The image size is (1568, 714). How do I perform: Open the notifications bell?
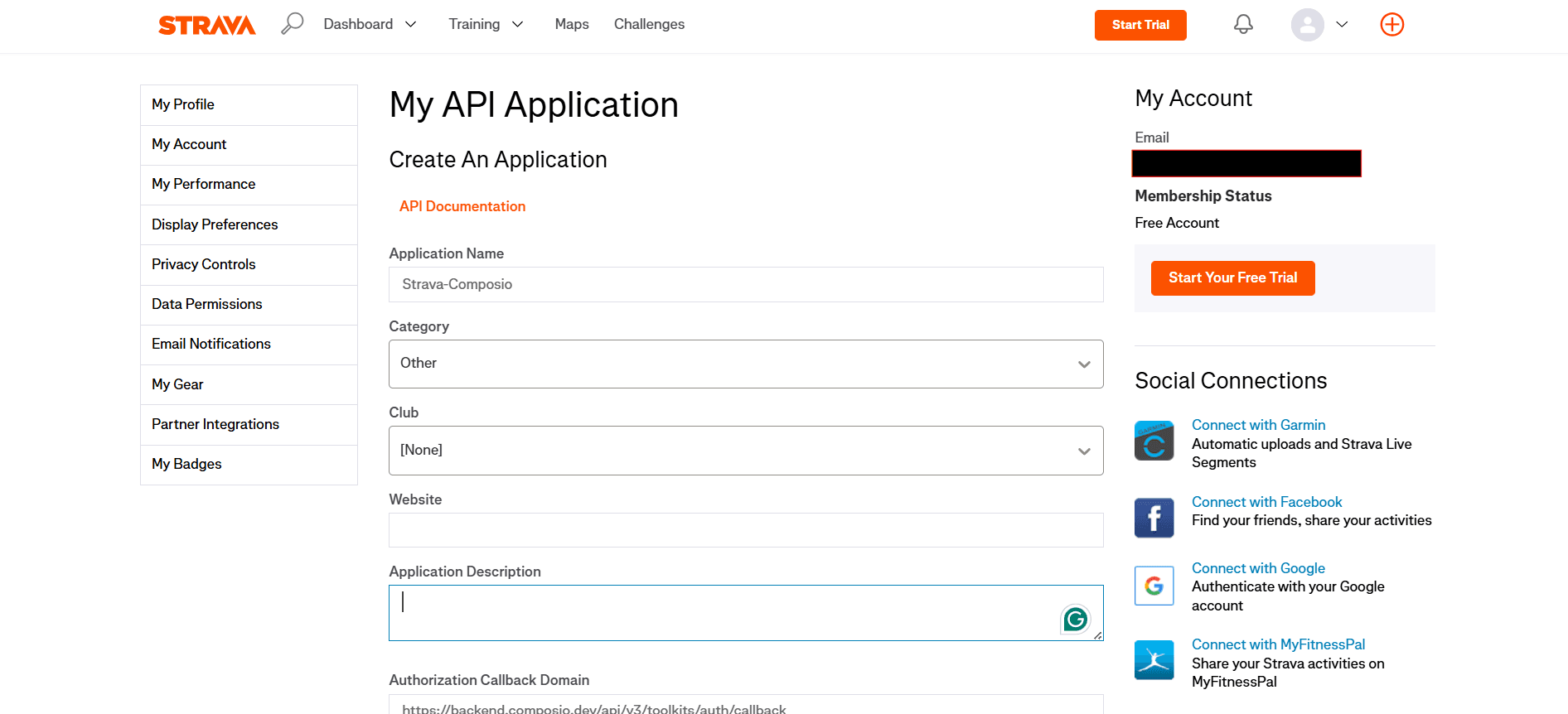[1243, 25]
